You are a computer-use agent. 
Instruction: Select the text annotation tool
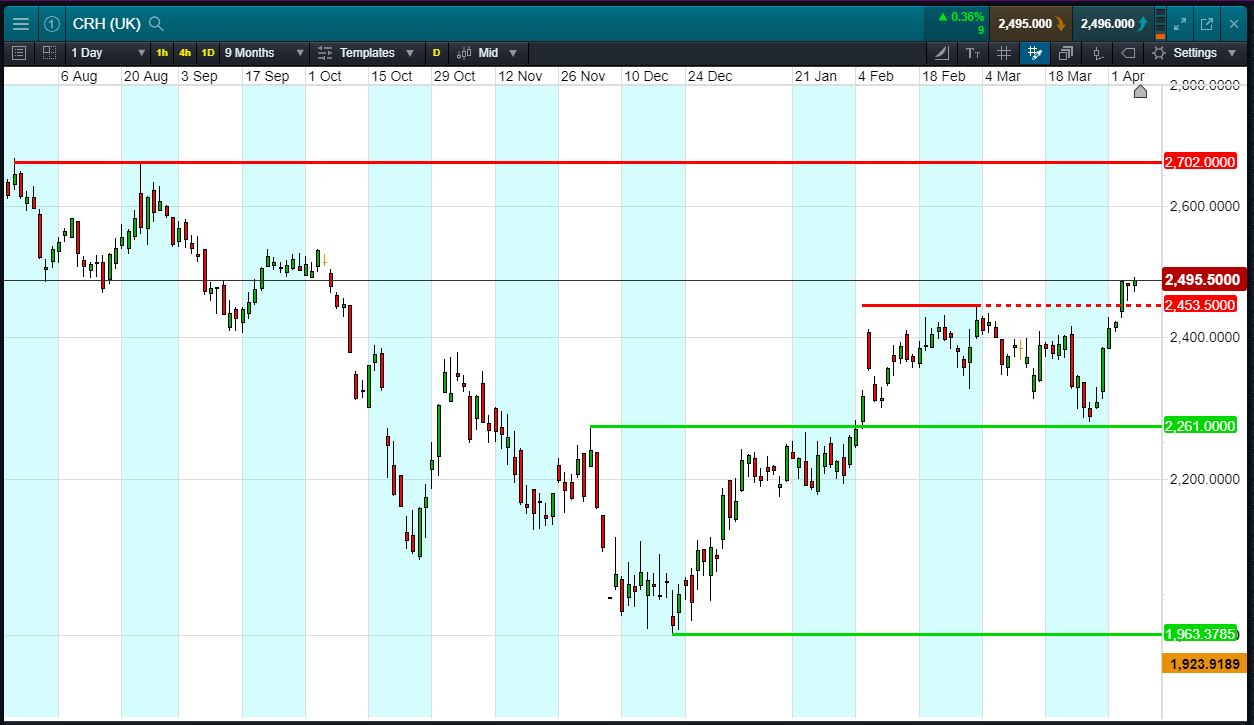(973, 53)
